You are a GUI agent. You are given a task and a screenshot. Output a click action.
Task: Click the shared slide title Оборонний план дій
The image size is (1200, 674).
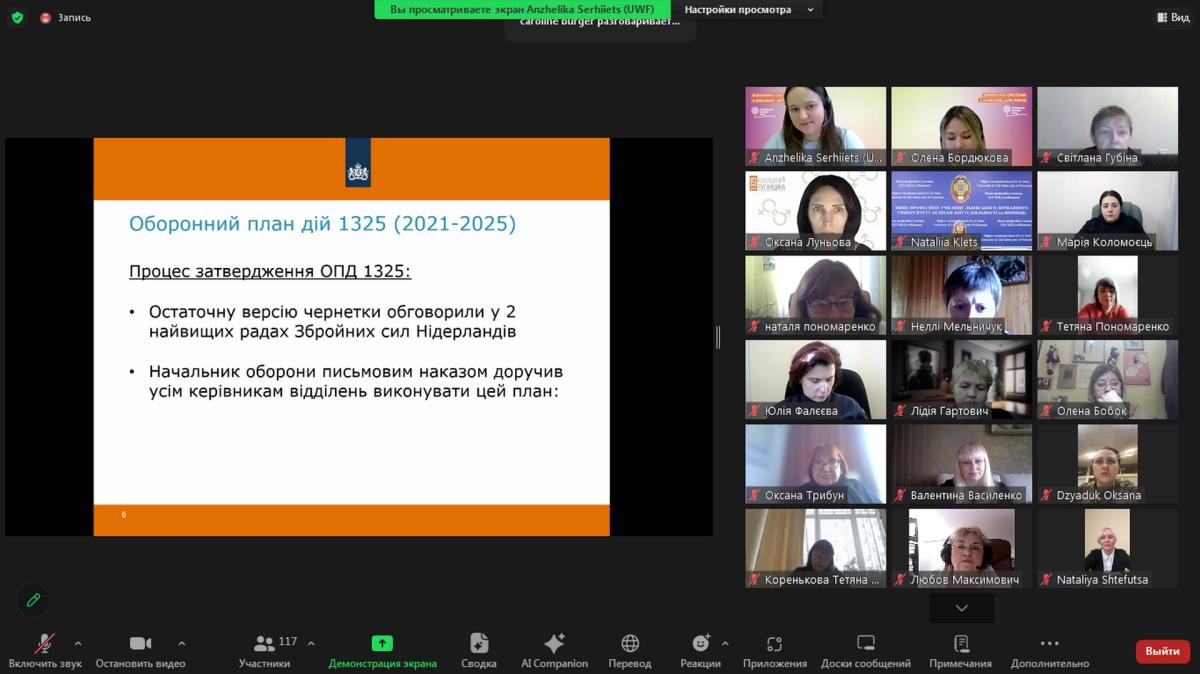[x=323, y=223]
